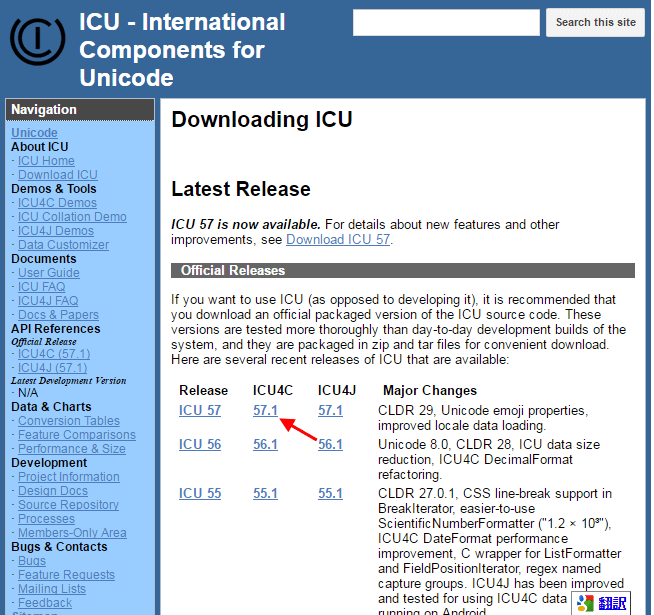Open ICU4C (57.1) API reference

pos(54,354)
